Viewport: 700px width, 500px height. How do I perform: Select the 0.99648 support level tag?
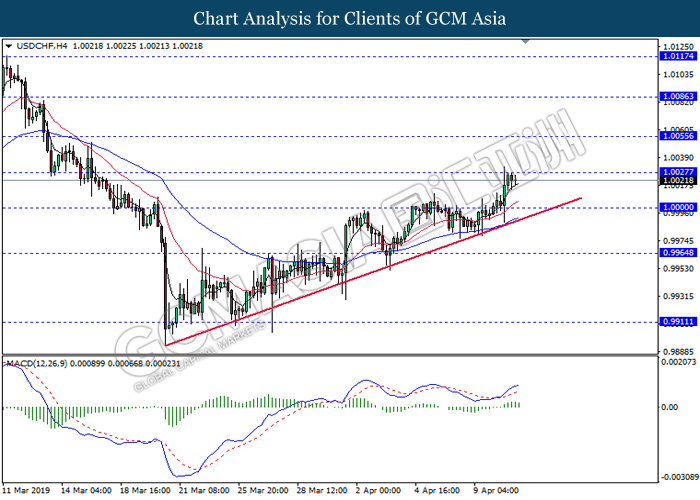tap(677, 253)
